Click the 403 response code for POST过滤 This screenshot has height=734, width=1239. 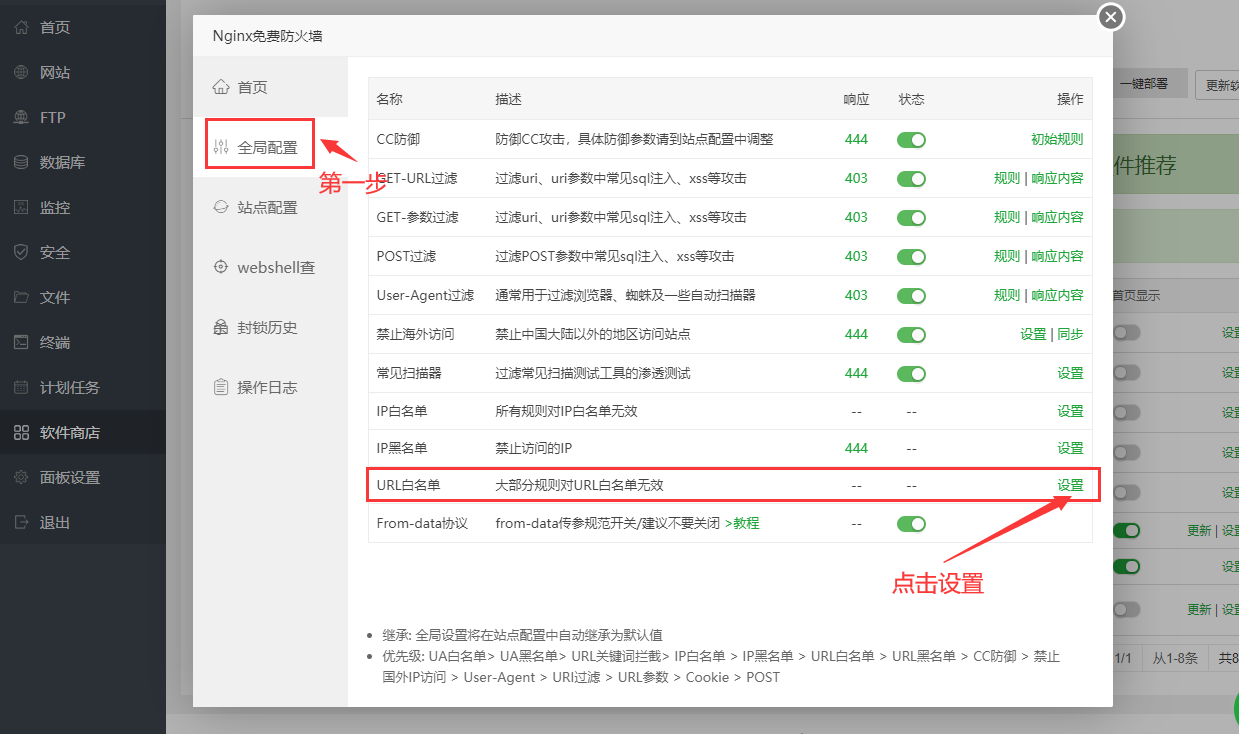pos(856,256)
